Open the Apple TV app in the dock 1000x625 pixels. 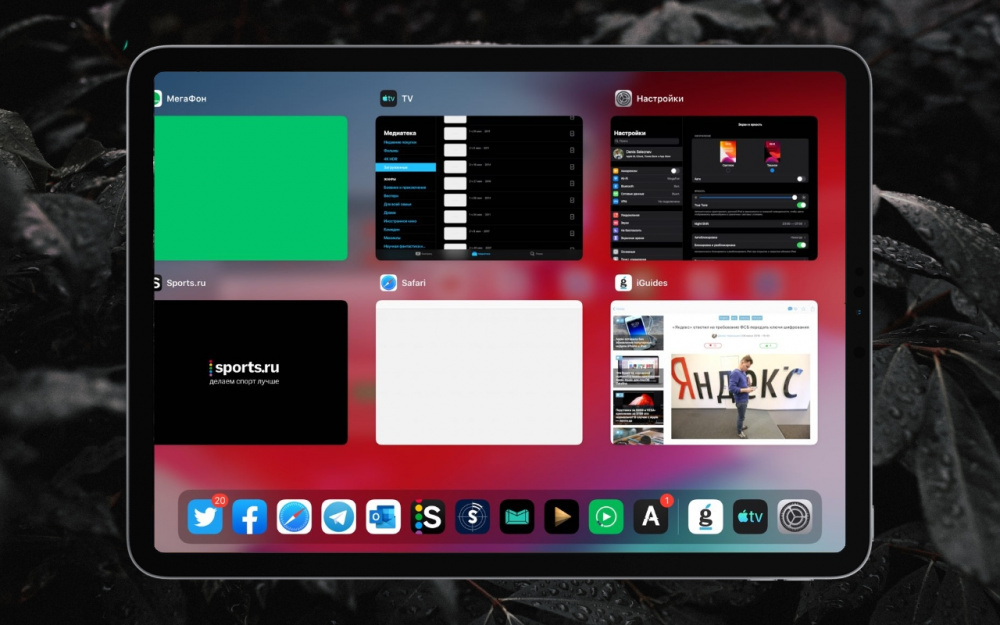point(749,516)
